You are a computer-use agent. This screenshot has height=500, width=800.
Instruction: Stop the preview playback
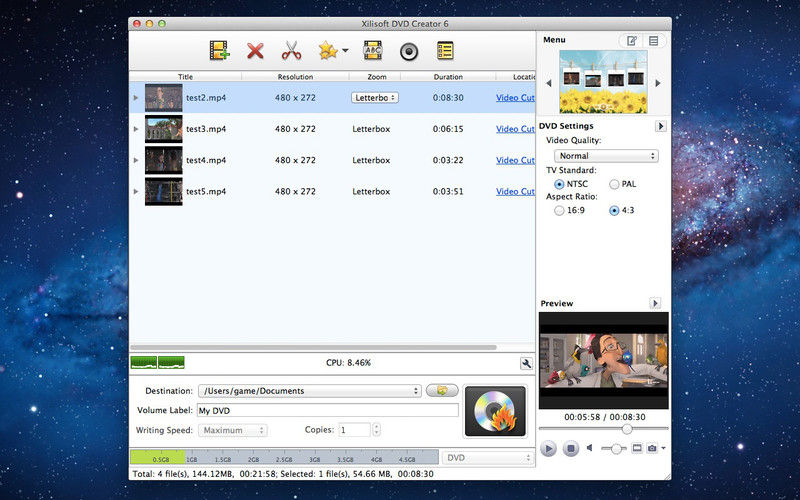pos(570,448)
